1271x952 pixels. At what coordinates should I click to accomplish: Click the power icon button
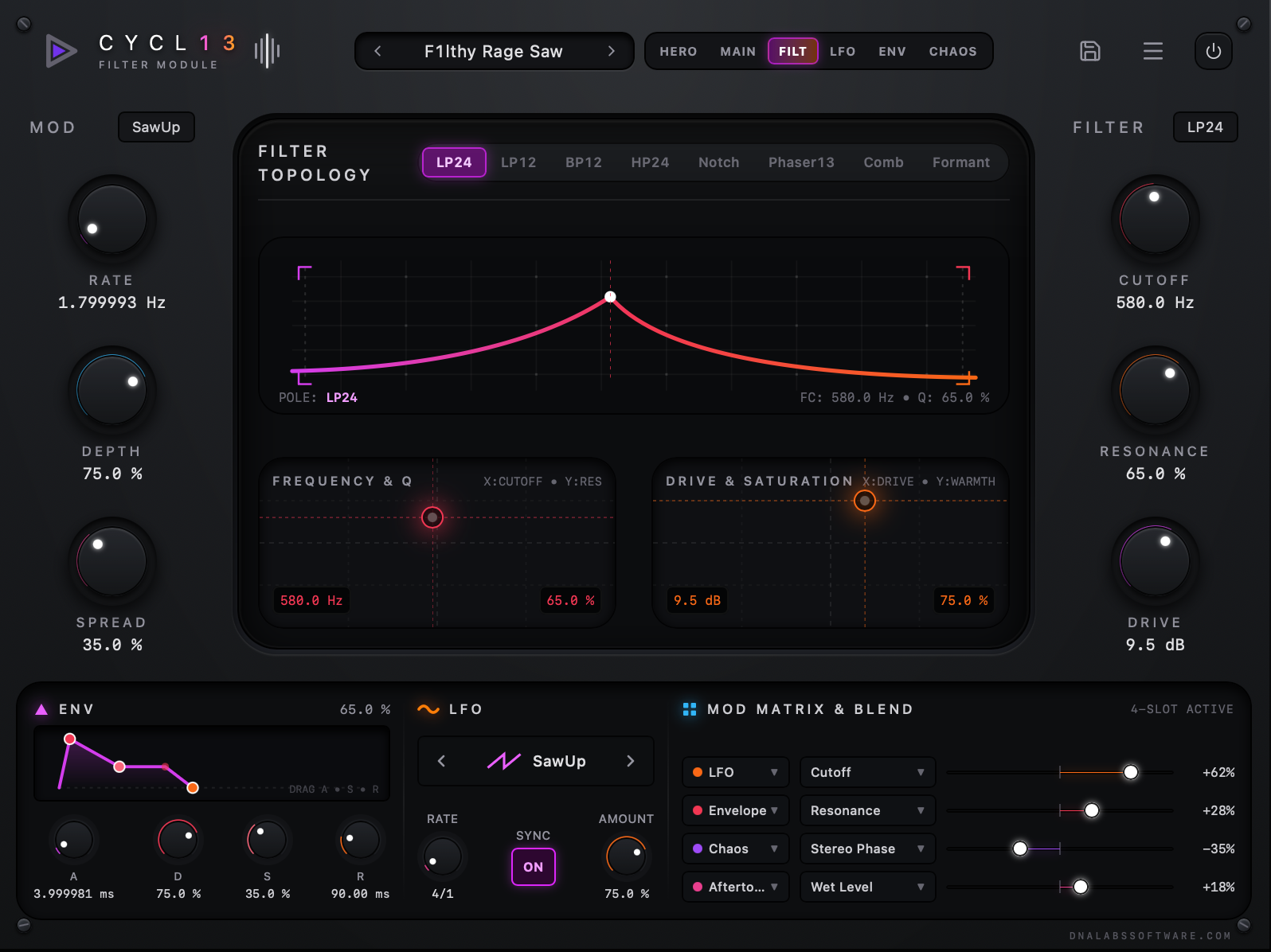point(1213,52)
